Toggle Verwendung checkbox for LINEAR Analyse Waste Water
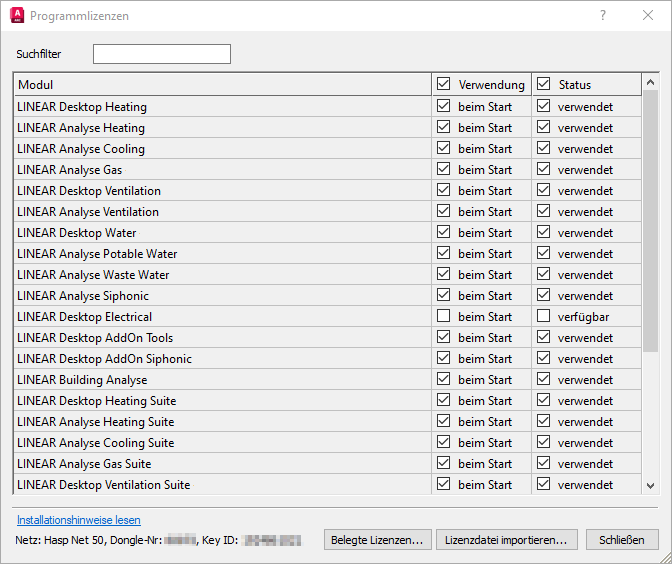 444,273
